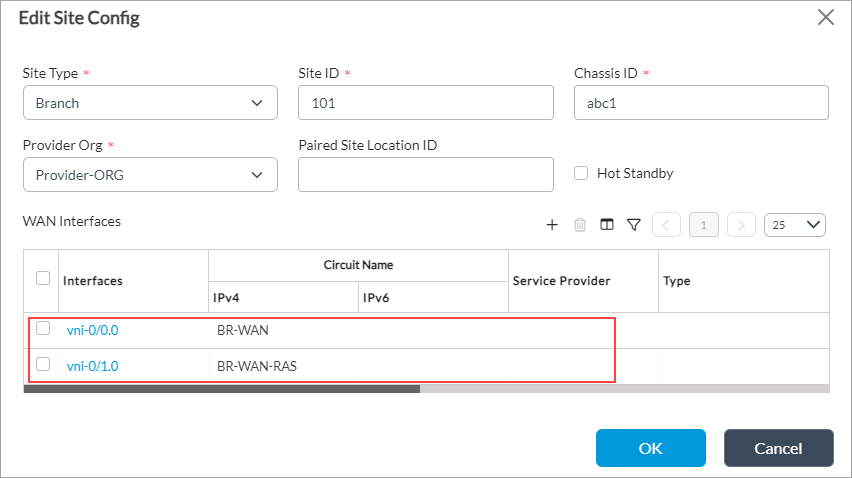The image size is (852, 478).
Task: Click the trash icon to delete interface
Action: tap(579, 225)
